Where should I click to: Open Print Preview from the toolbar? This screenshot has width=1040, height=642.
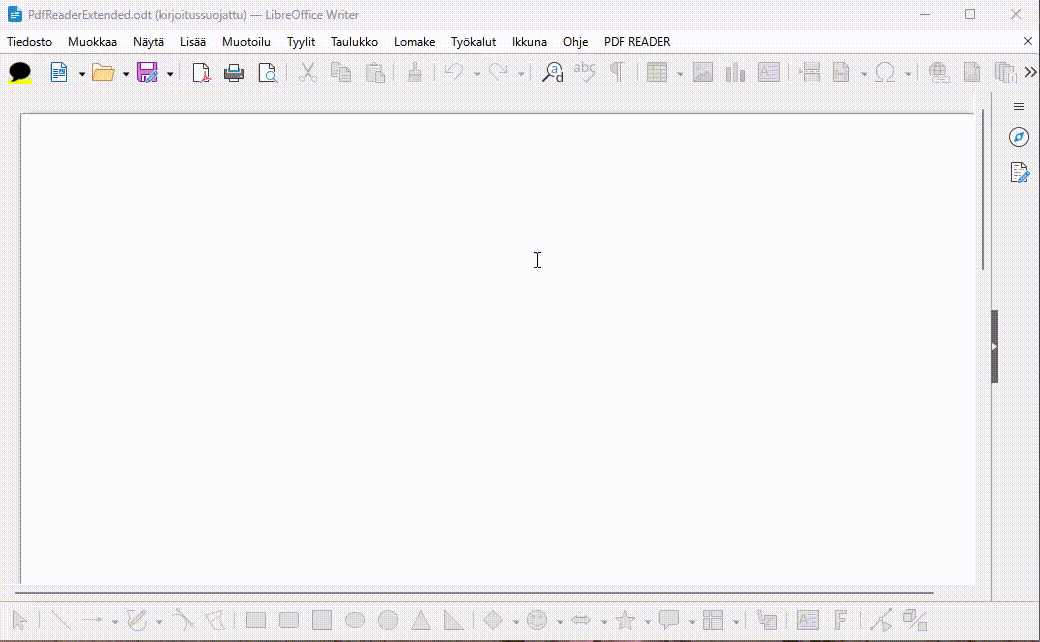[267, 72]
